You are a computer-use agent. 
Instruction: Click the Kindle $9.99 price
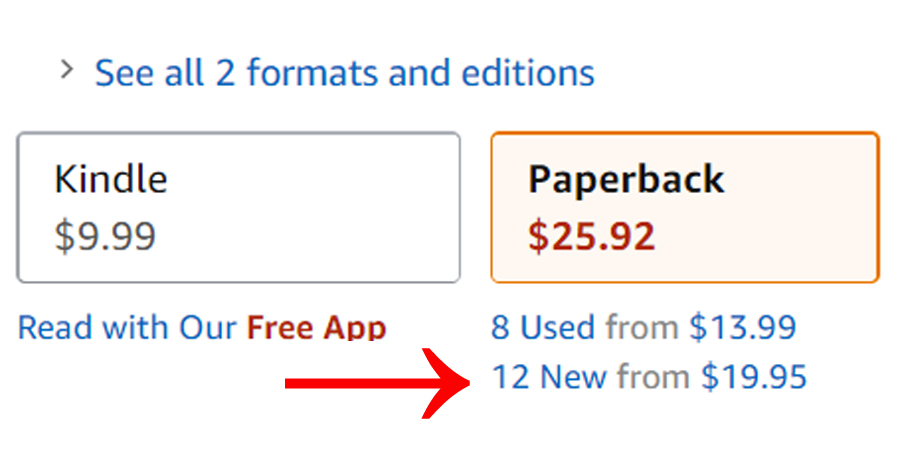point(105,236)
